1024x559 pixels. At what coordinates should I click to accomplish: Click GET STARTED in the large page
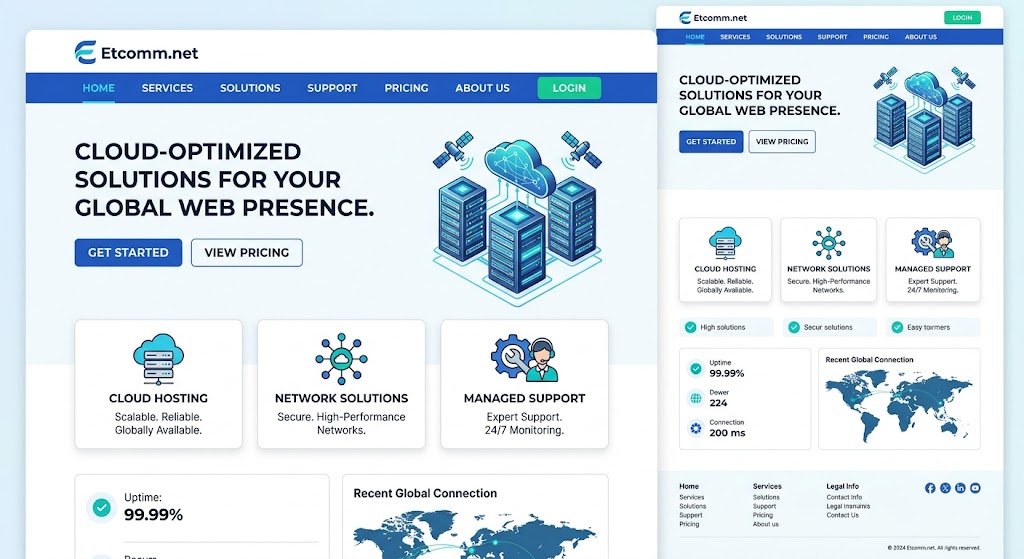pos(128,253)
